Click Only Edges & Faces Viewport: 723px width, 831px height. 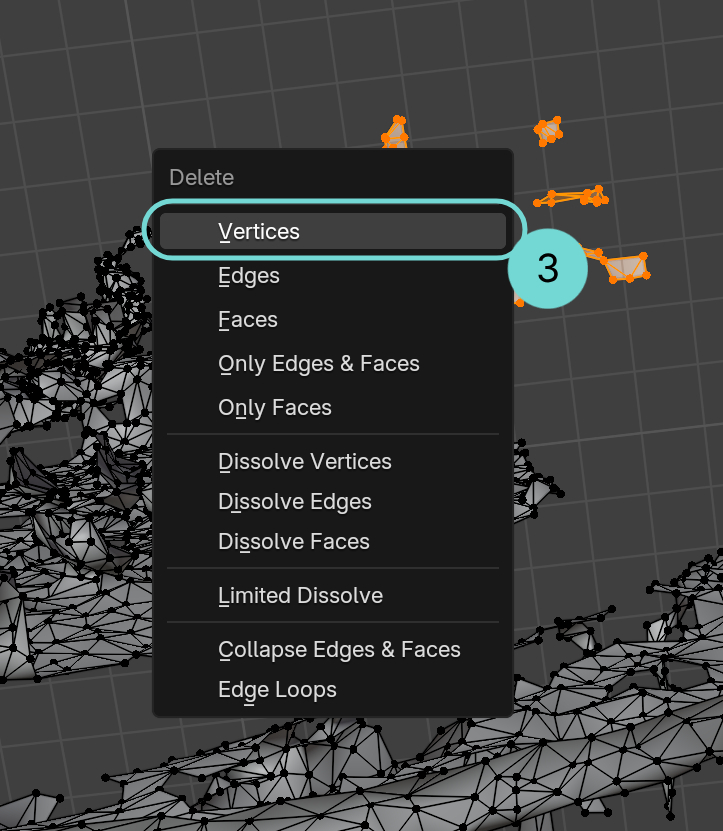pos(318,364)
